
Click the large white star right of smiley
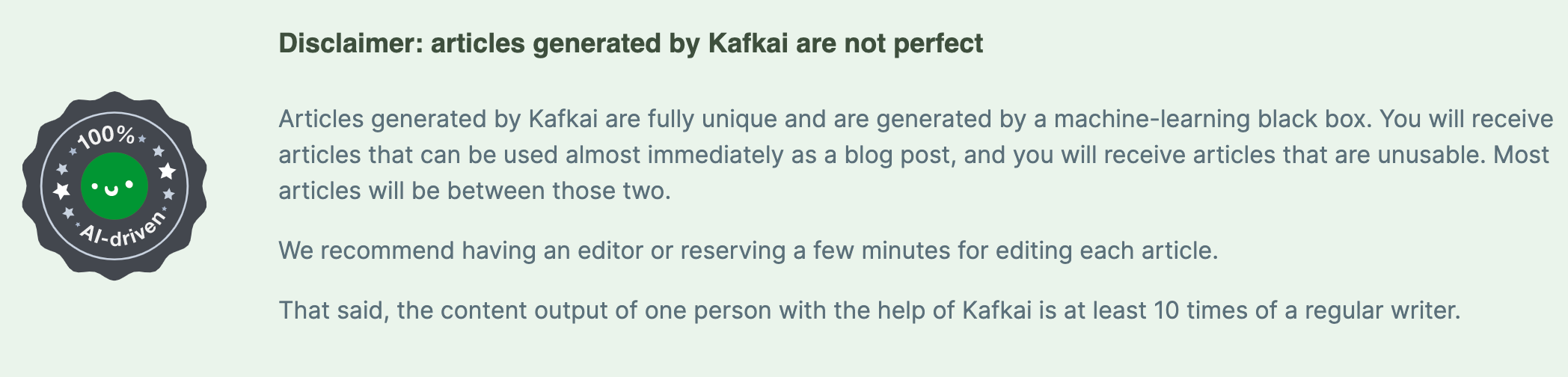point(168,171)
